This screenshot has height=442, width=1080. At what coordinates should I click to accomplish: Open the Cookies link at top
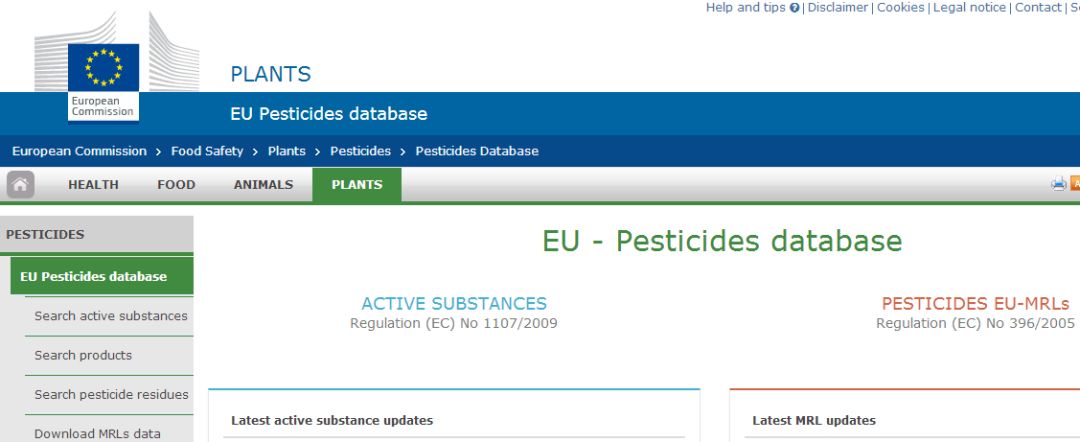pos(900,8)
